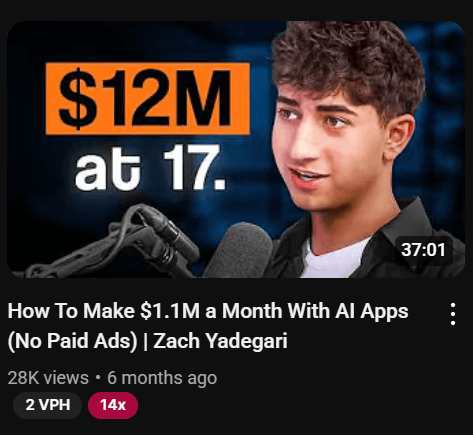Open the video by clicking the speaker's face

tap(330, 147)
